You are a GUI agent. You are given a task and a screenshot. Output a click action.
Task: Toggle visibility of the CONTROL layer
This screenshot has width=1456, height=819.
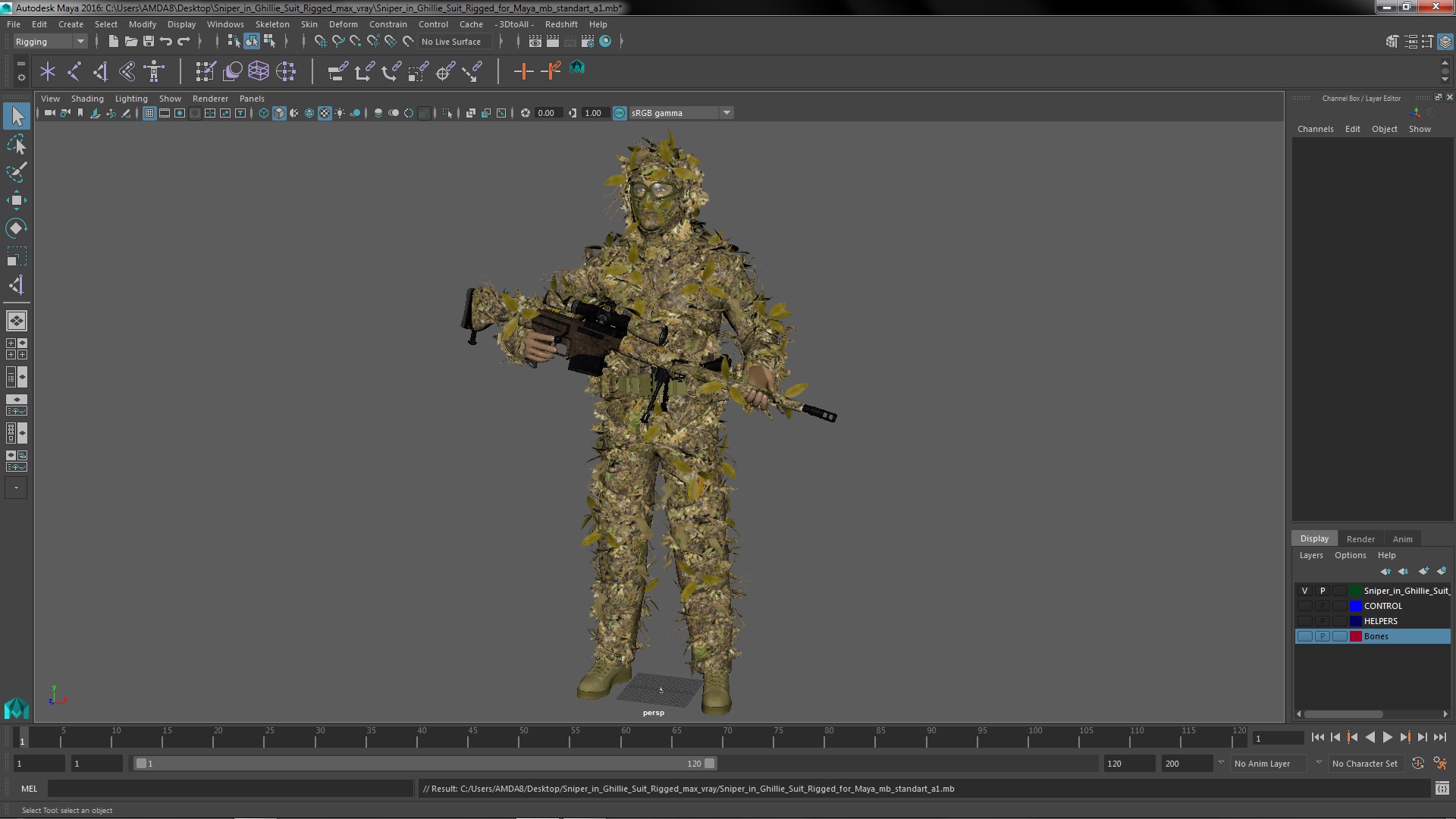(1304, 606)
